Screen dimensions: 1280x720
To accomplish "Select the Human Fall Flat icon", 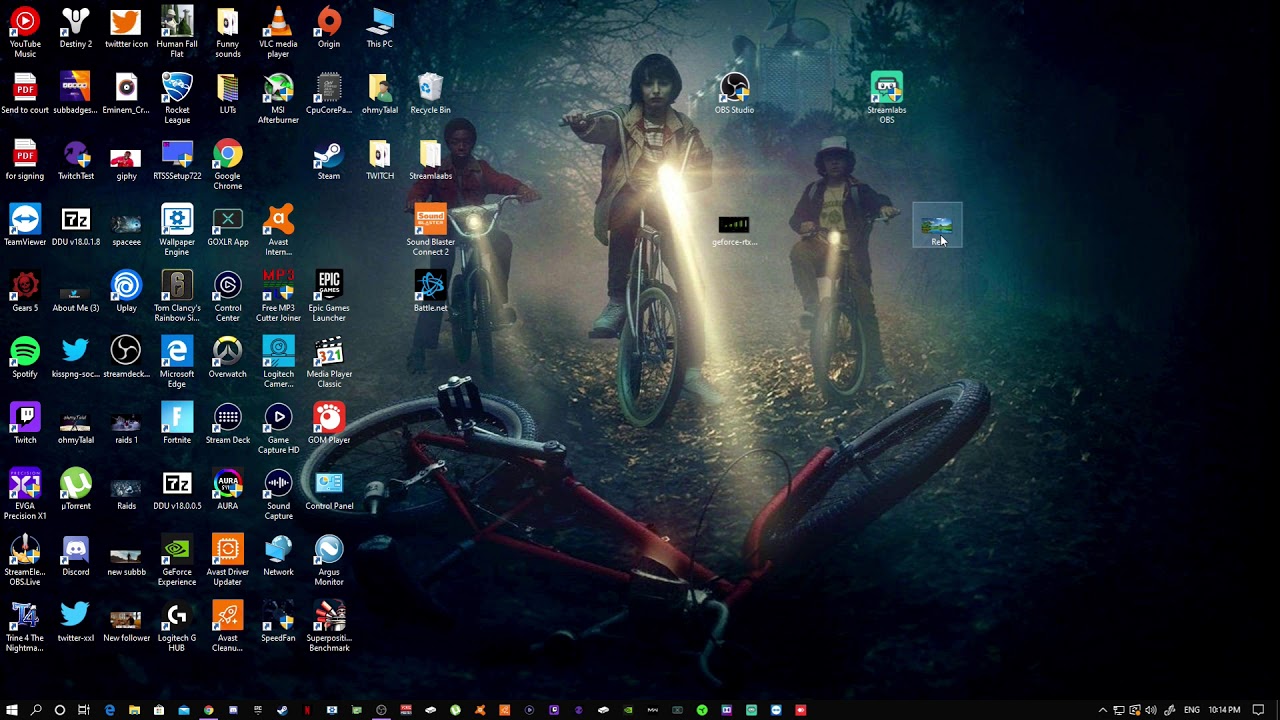I will (177, 32).
